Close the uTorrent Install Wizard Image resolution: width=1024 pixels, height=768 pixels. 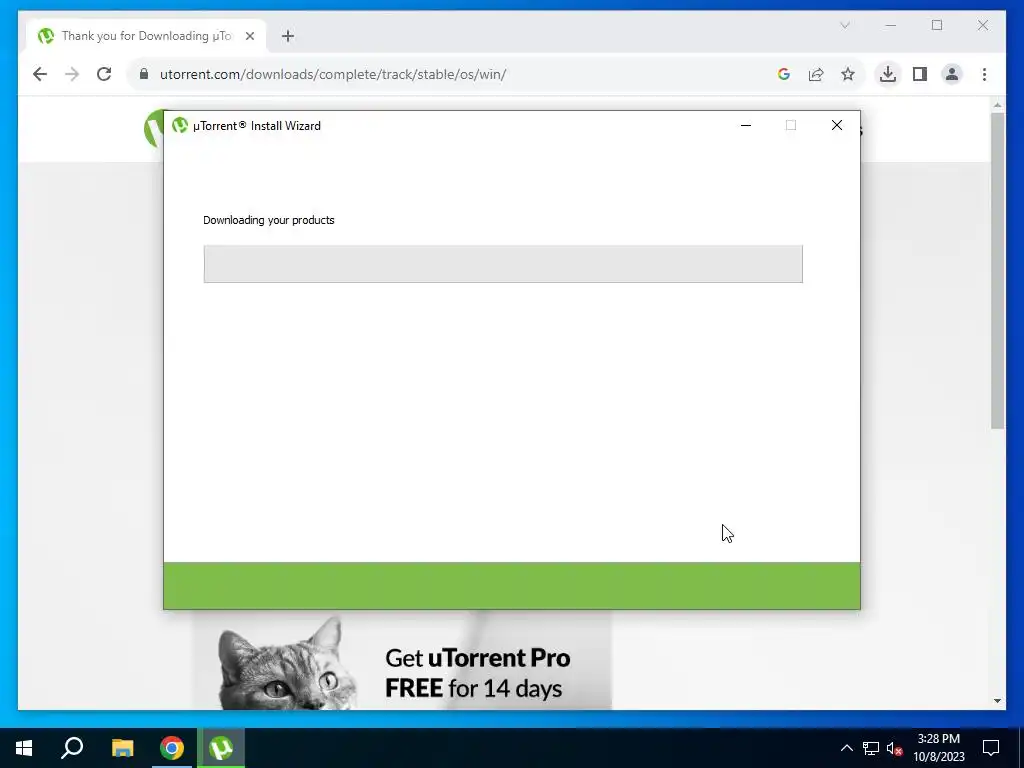[837, 125]
